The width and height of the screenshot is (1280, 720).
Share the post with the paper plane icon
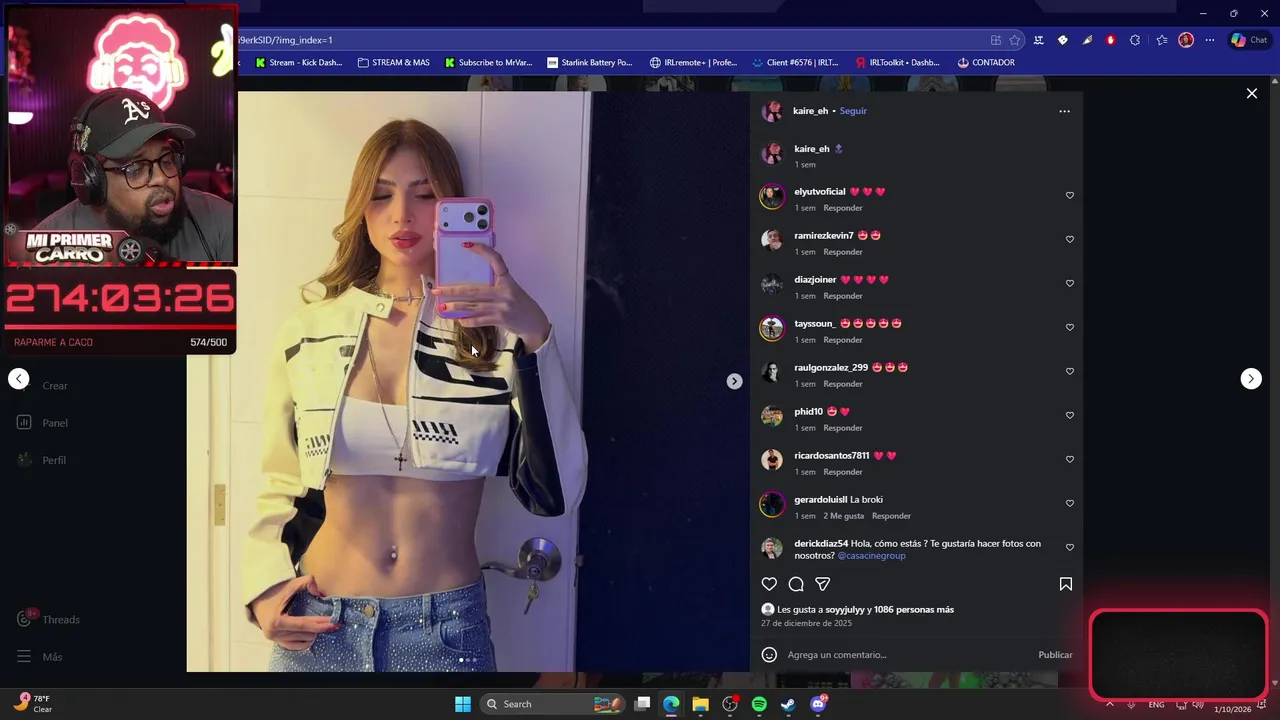[x=822, y=584]
